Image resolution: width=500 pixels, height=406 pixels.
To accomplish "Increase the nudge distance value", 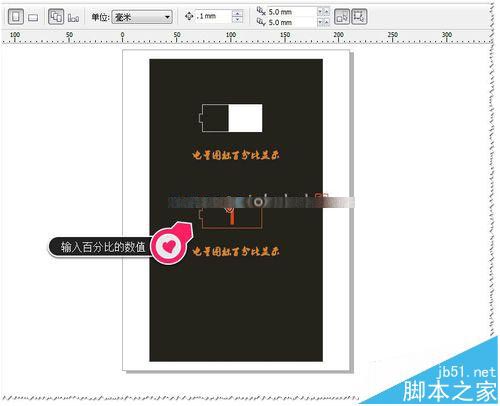I will click(237, 13).
